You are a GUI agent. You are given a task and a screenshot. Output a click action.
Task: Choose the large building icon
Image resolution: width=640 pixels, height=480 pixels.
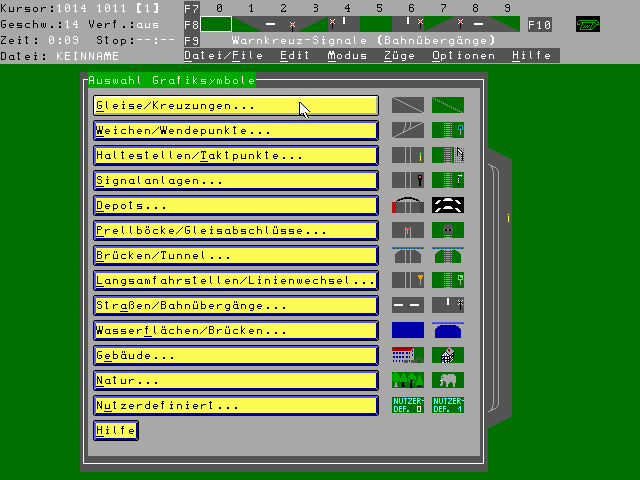407,355
